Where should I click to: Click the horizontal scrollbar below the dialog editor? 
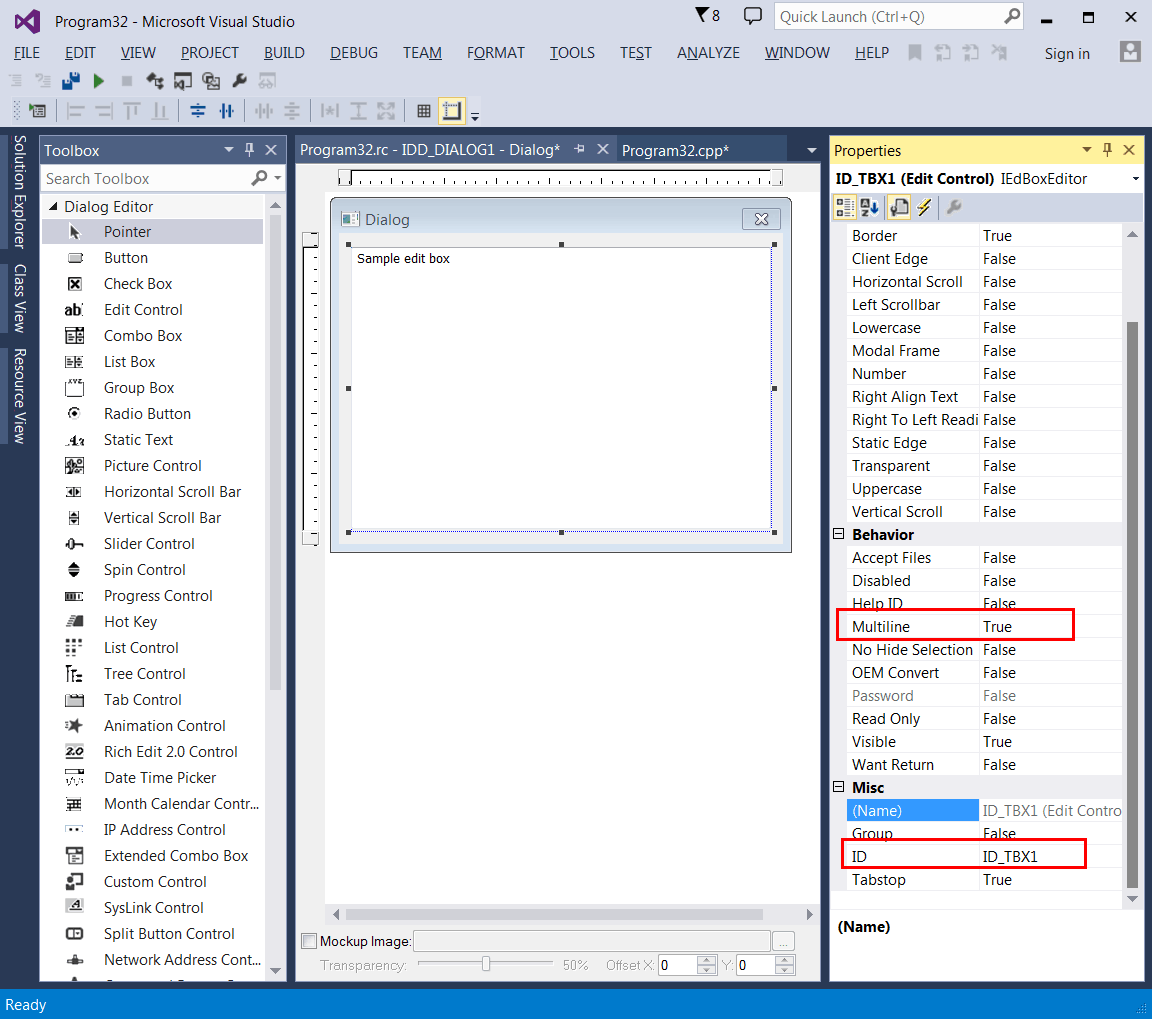tap(554, 914)
